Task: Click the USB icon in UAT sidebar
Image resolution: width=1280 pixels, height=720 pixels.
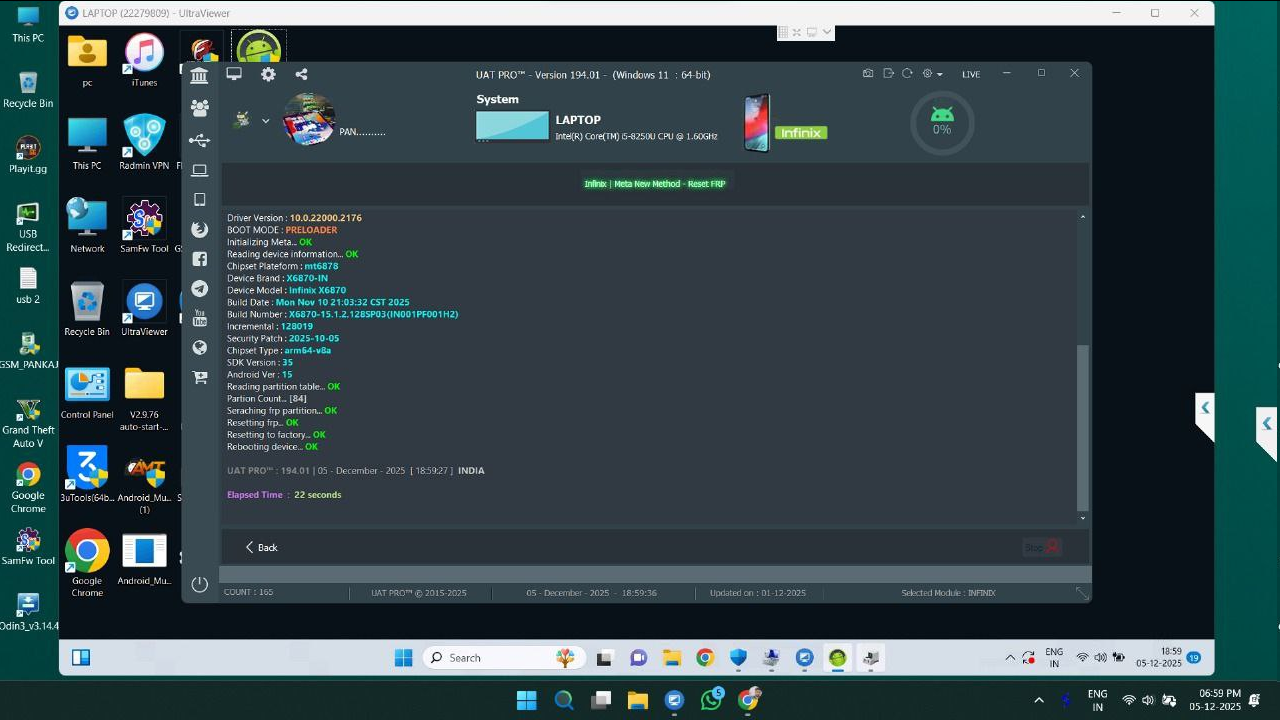Action: coord(199,140)
